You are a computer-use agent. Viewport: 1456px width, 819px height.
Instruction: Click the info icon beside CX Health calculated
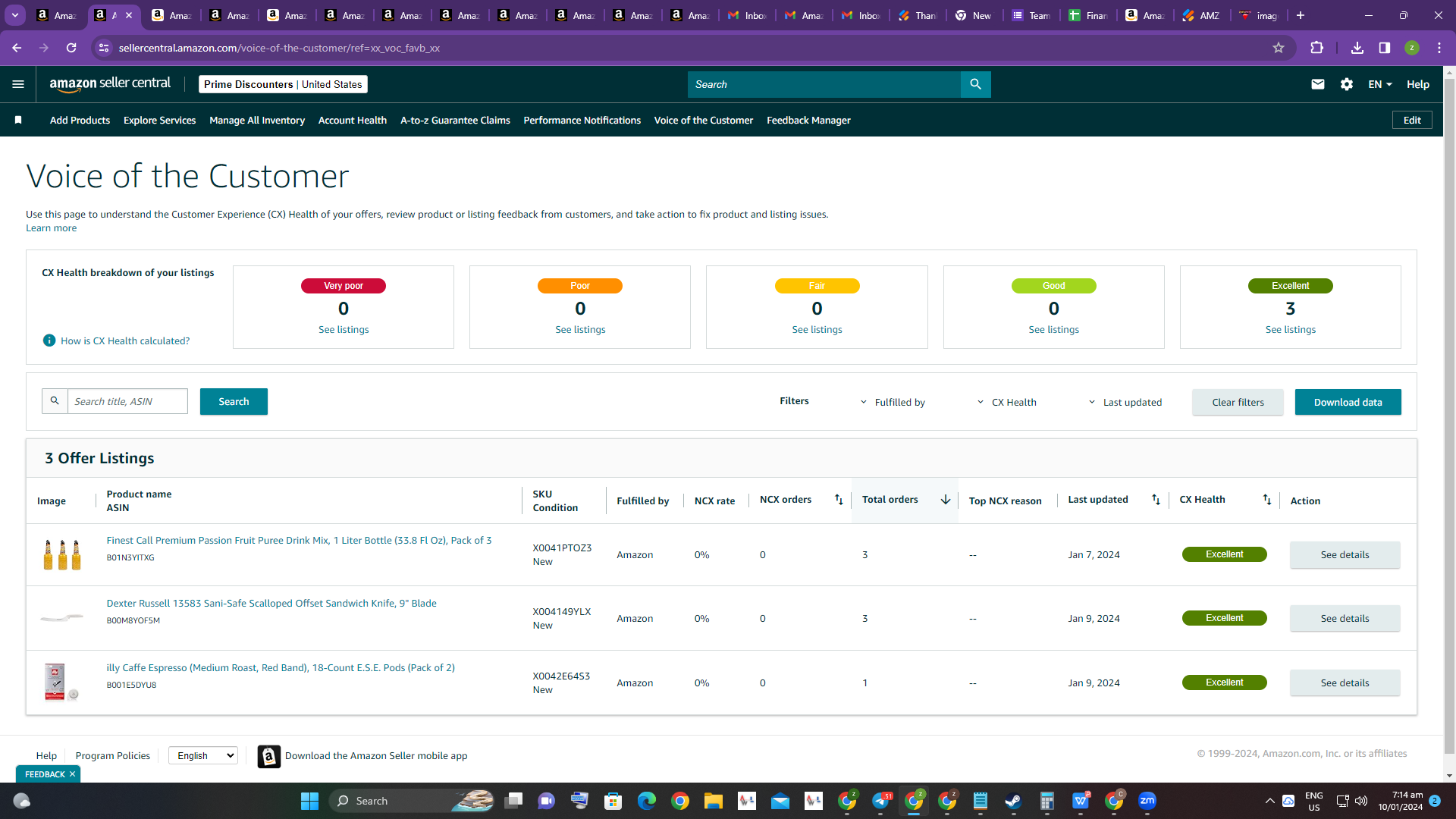point(49,340)
